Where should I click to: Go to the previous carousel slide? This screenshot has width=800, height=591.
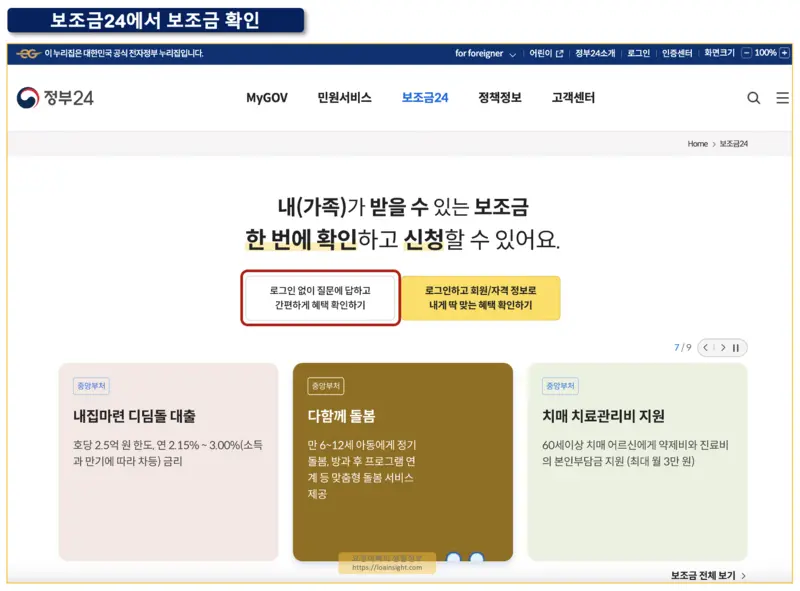coord(705,348)
